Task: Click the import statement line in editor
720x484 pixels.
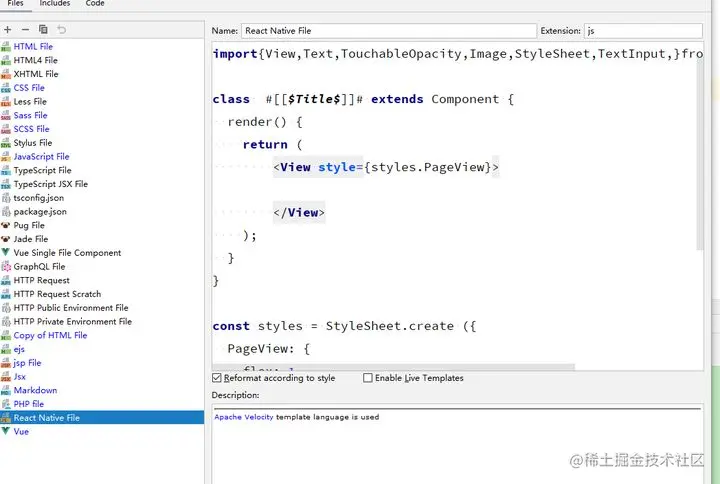Action: pos(457,54)
